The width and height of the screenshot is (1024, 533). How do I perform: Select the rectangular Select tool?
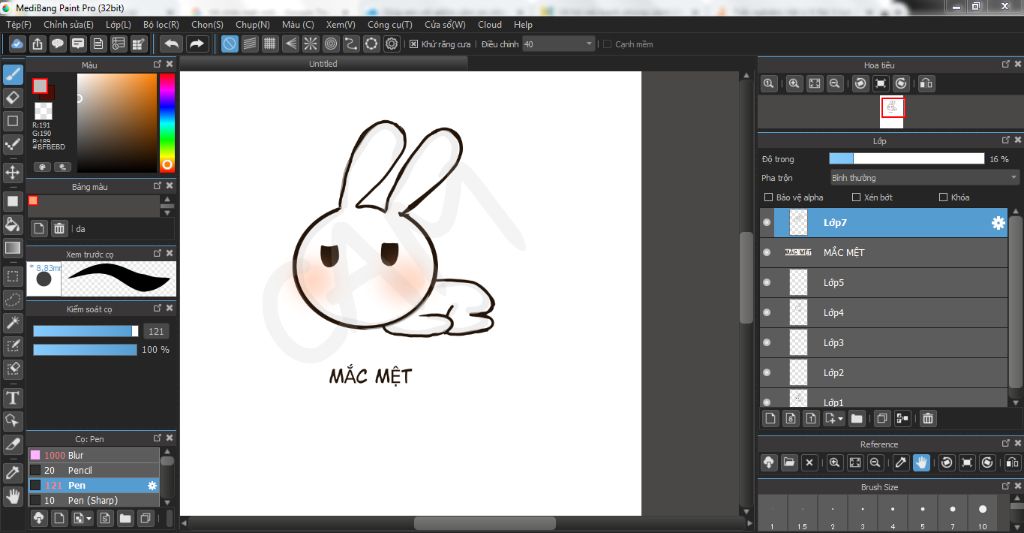point(12,276)
